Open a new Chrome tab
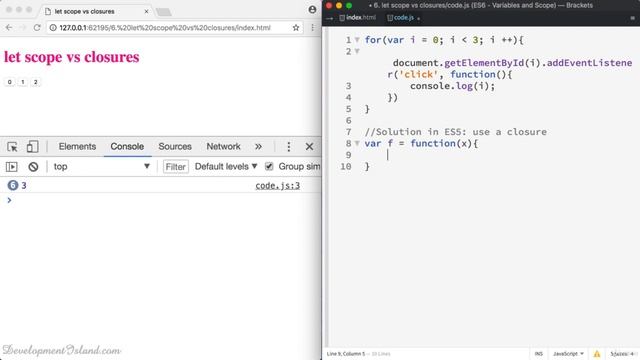 [164, 12]
